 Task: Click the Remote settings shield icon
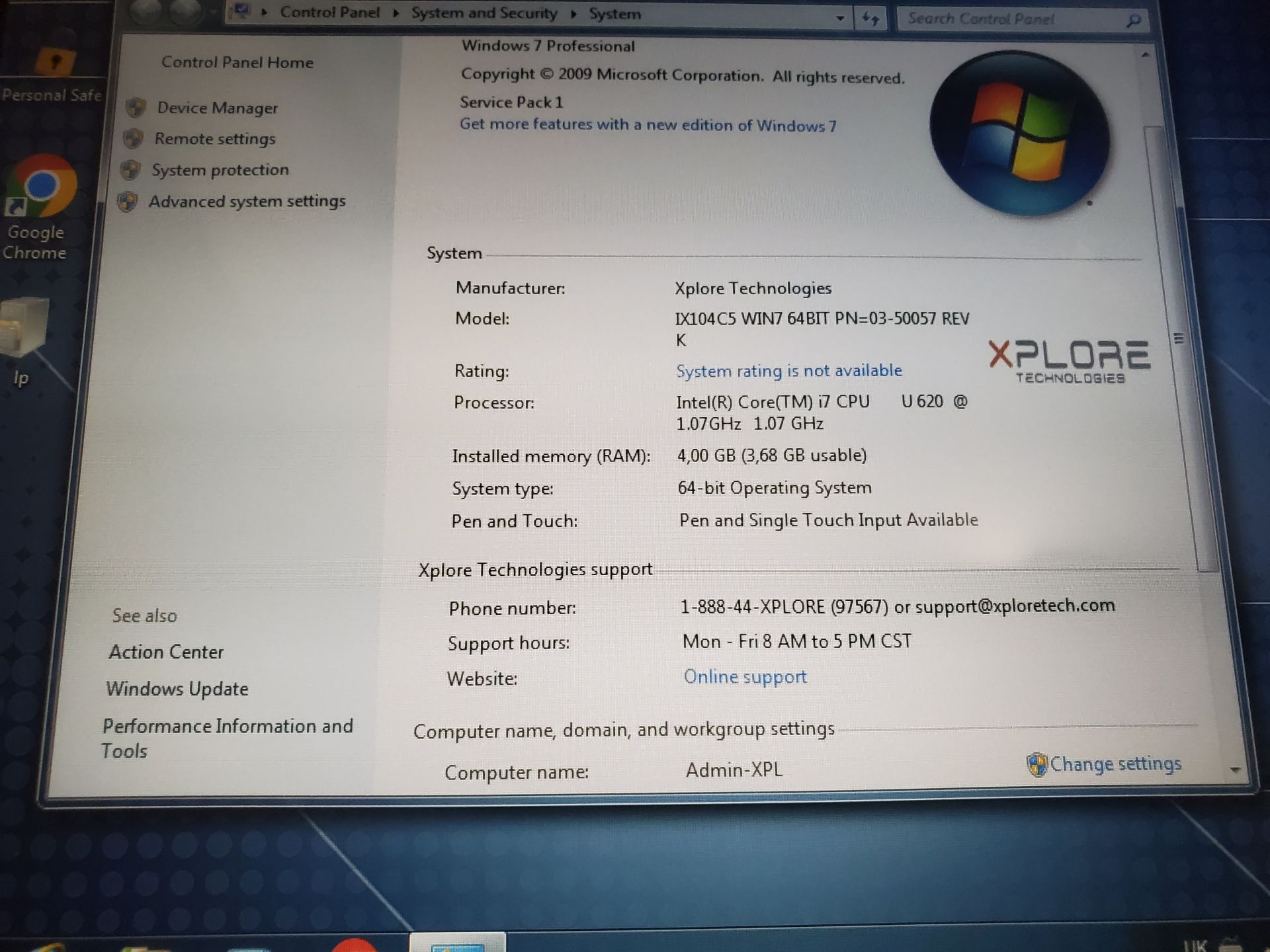tap(133, 138)
